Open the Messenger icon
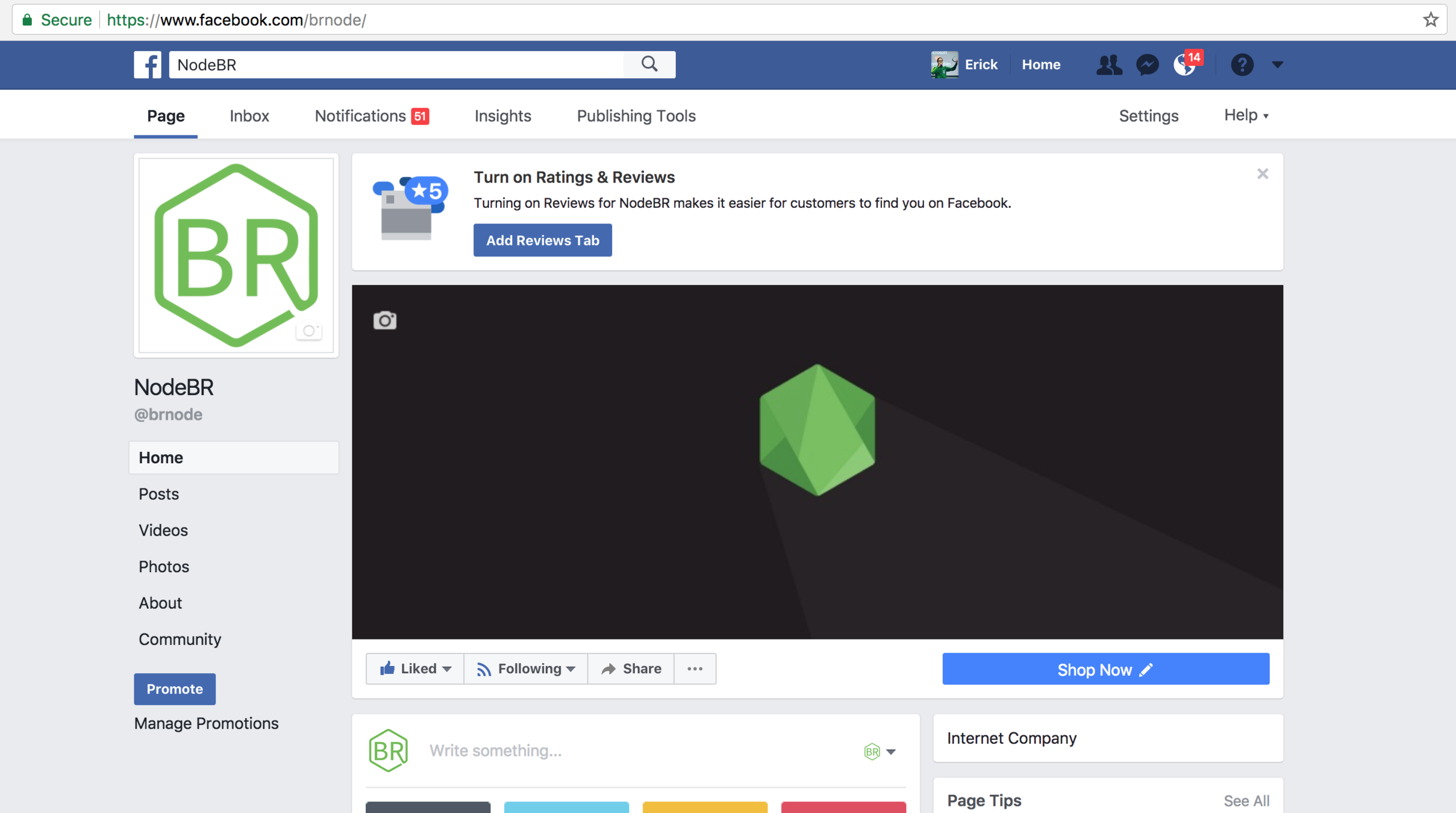 click(1147, 64)
